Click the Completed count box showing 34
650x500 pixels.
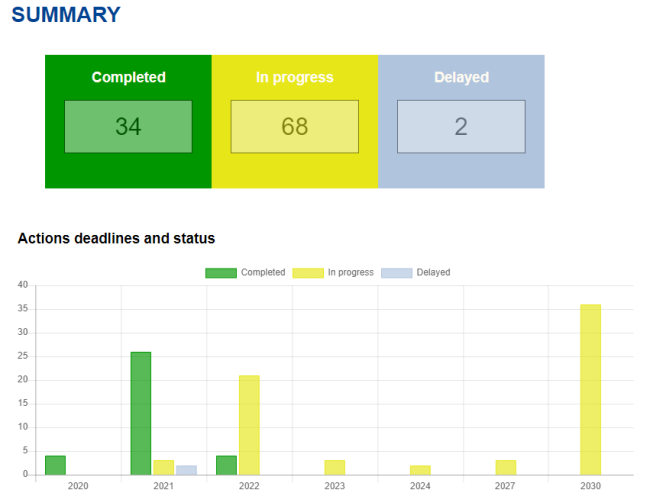click(x=128, y=126)
